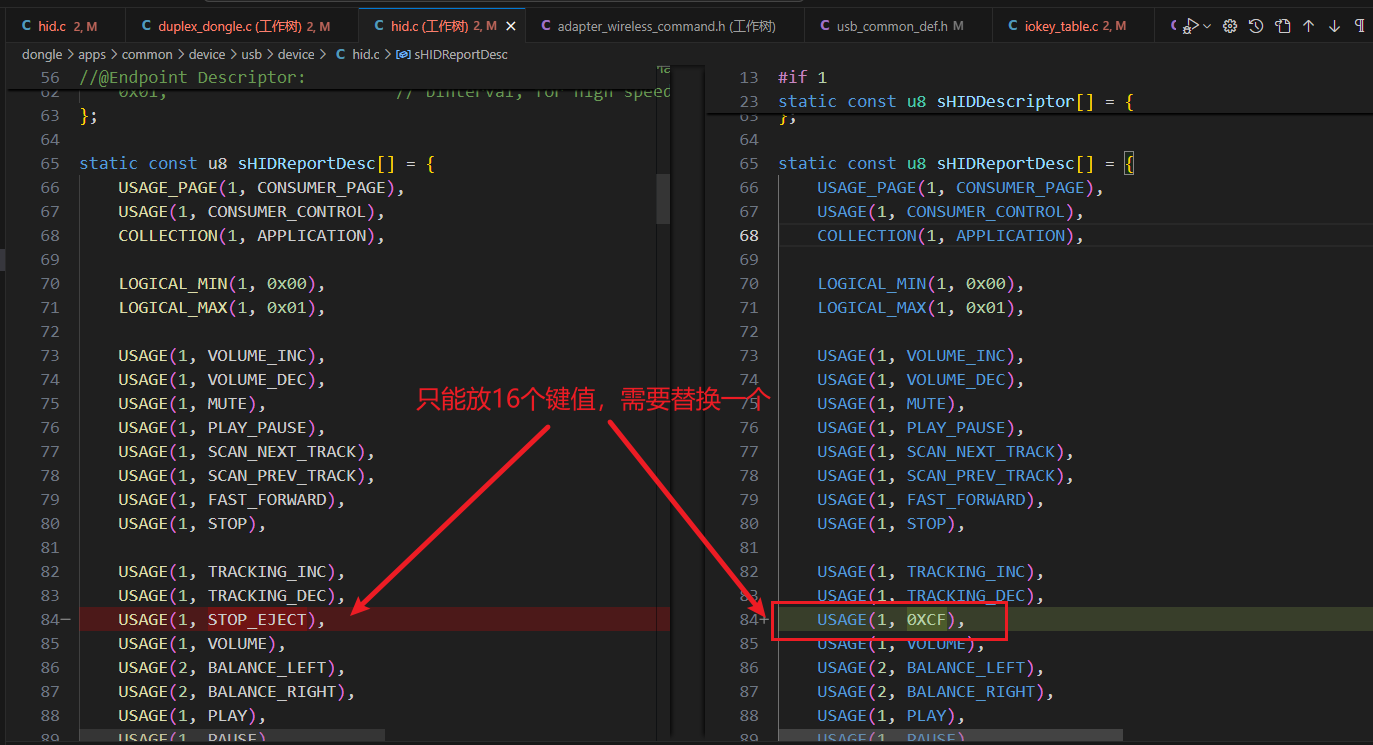Click the dongle breadcrumb segment
This screenshot has height=745, width=1373.
41,54
